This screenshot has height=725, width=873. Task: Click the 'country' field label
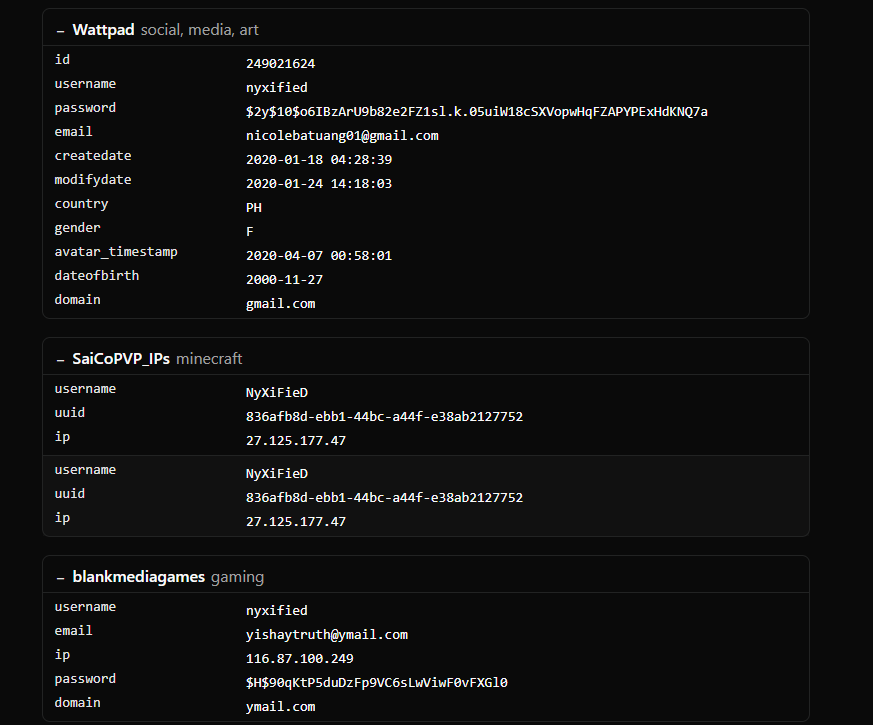click(x=81, y=204)
